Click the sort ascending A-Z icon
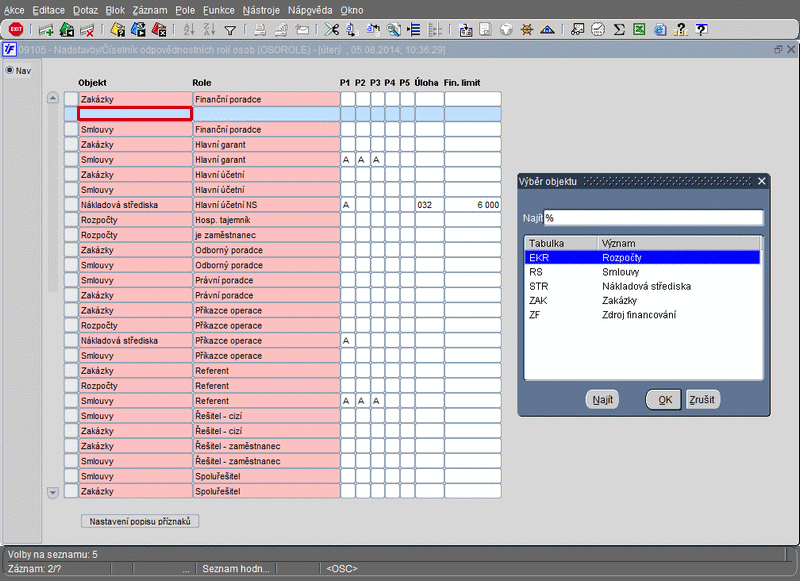The height and width of the screenshot is (581, 800). 189,30
